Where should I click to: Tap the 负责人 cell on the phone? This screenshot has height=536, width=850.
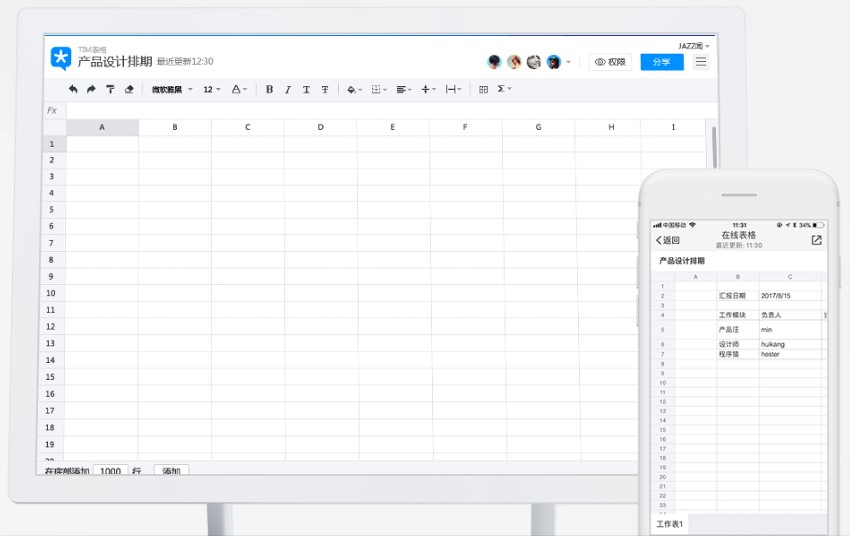pos(790,315)
